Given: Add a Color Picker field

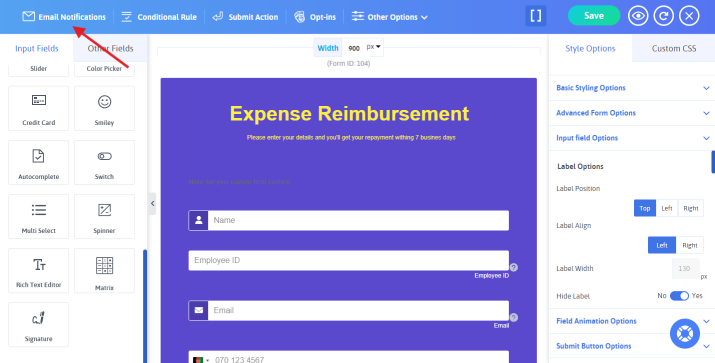Looking at the screenshot, I should [104, 69].
